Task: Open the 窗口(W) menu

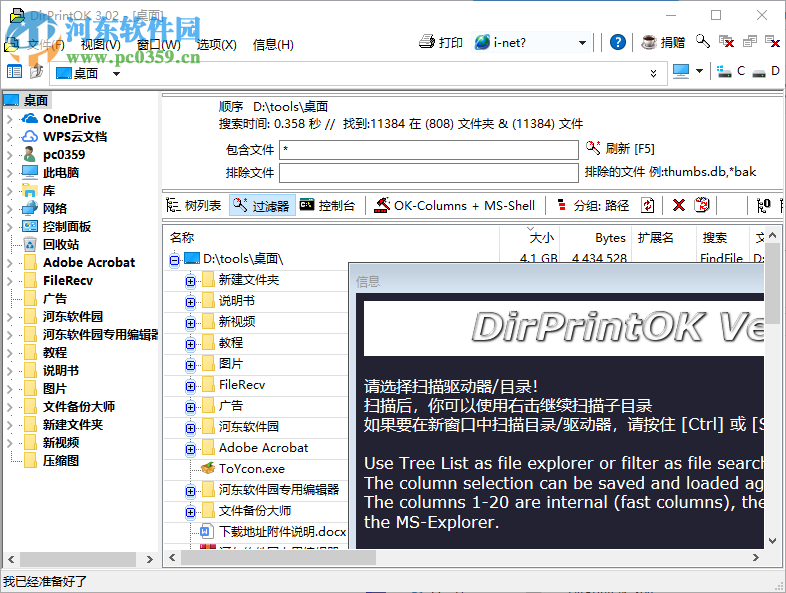Action: (158, 45)
